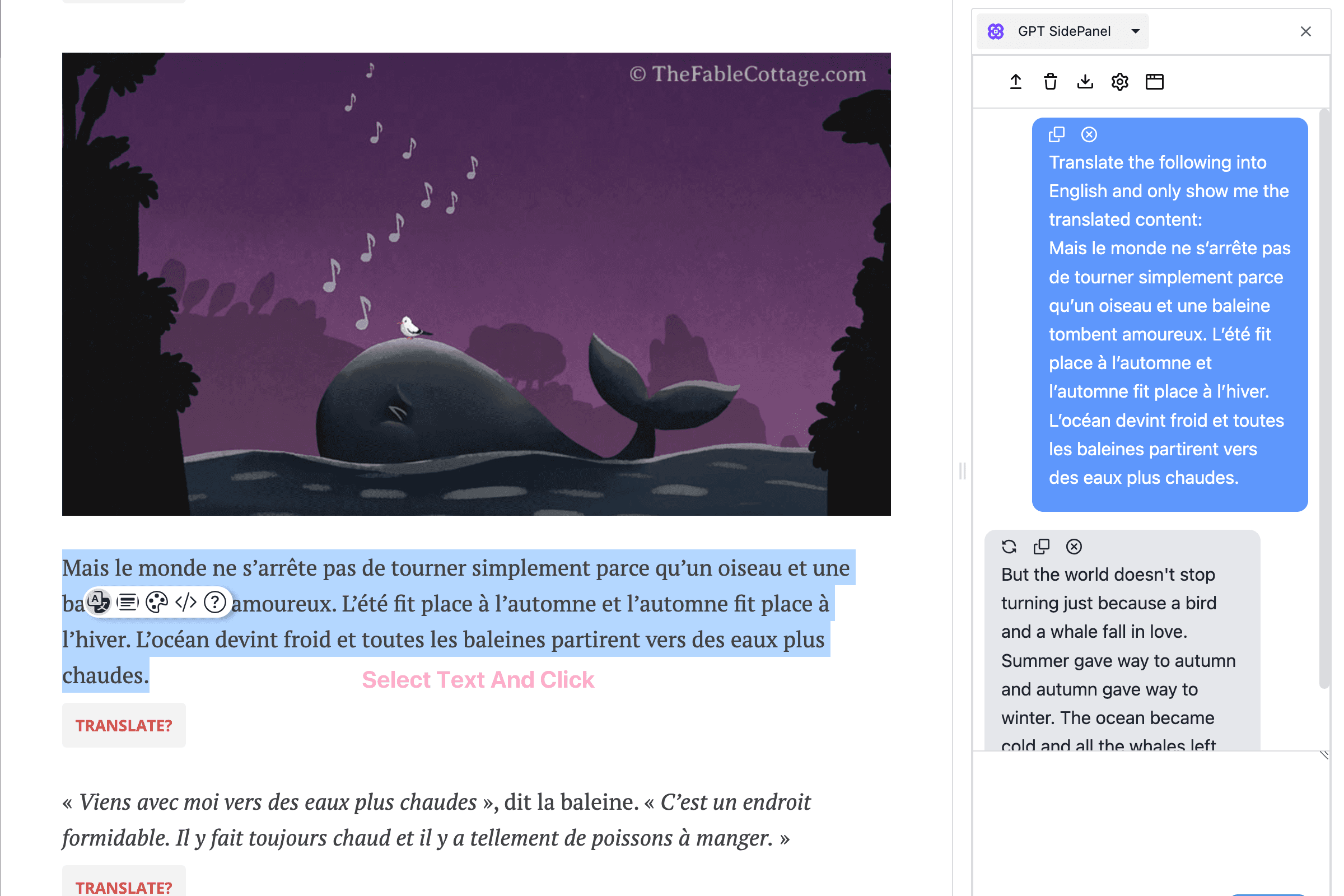
Task: Click the trash icon to clear conversation
Action: pos(1051,82)
